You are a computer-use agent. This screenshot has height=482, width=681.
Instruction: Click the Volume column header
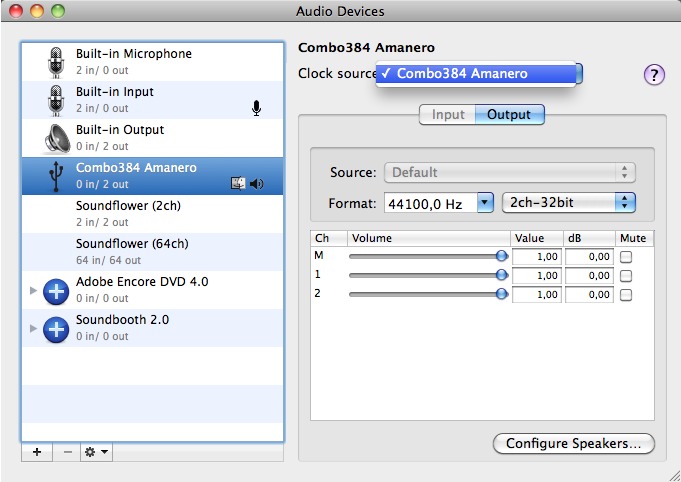(x=429, y=238)
